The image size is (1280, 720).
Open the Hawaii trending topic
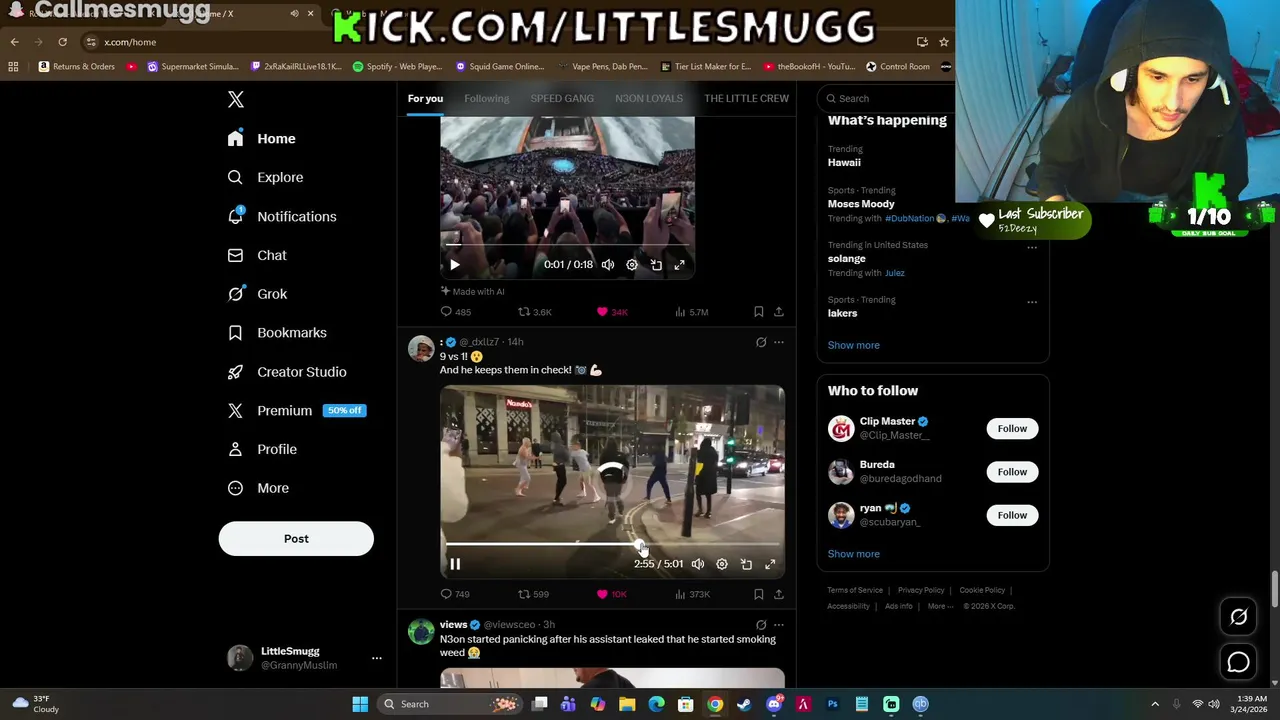[x=844, y=162]
